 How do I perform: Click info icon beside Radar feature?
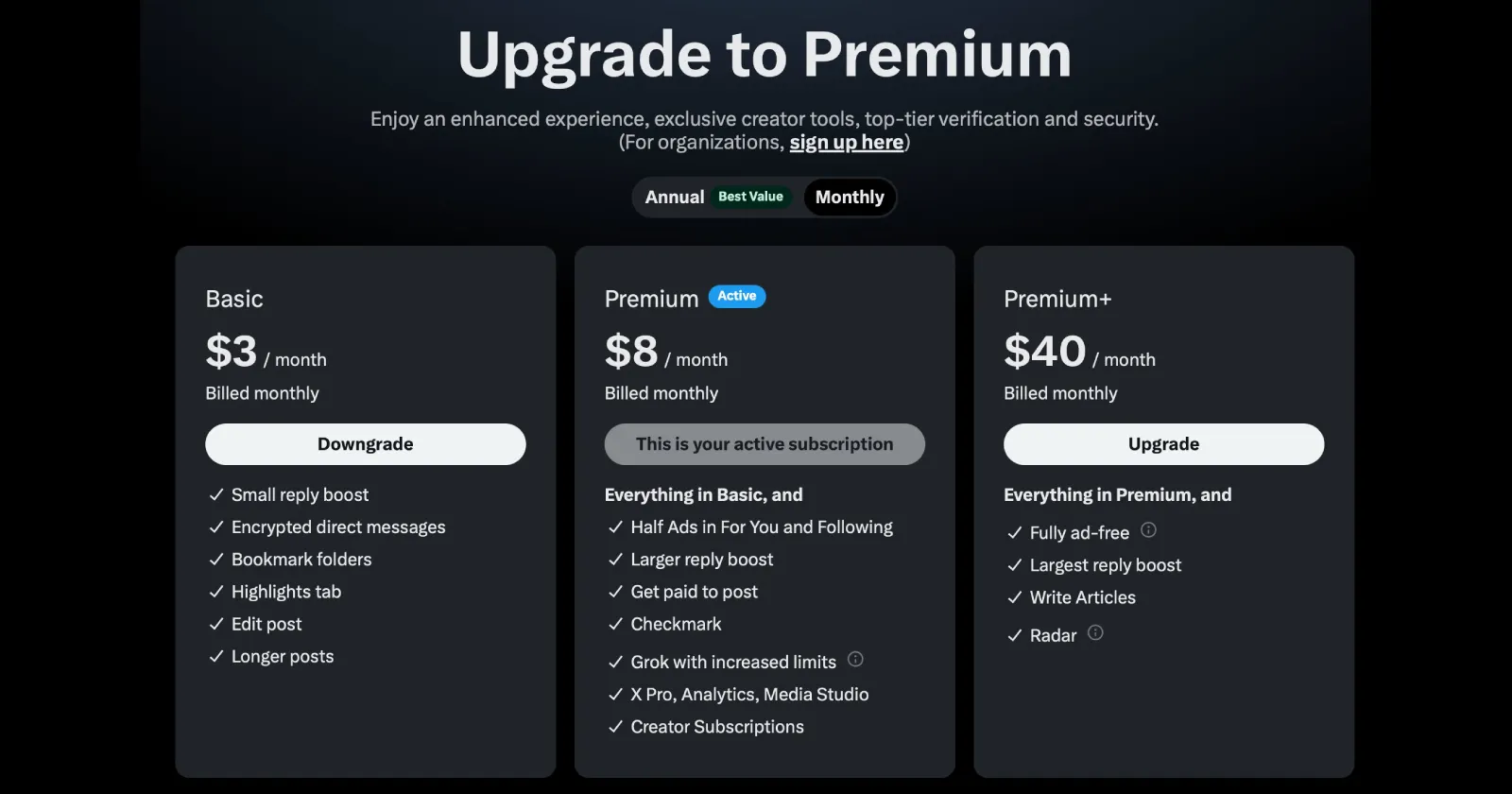1095,633
